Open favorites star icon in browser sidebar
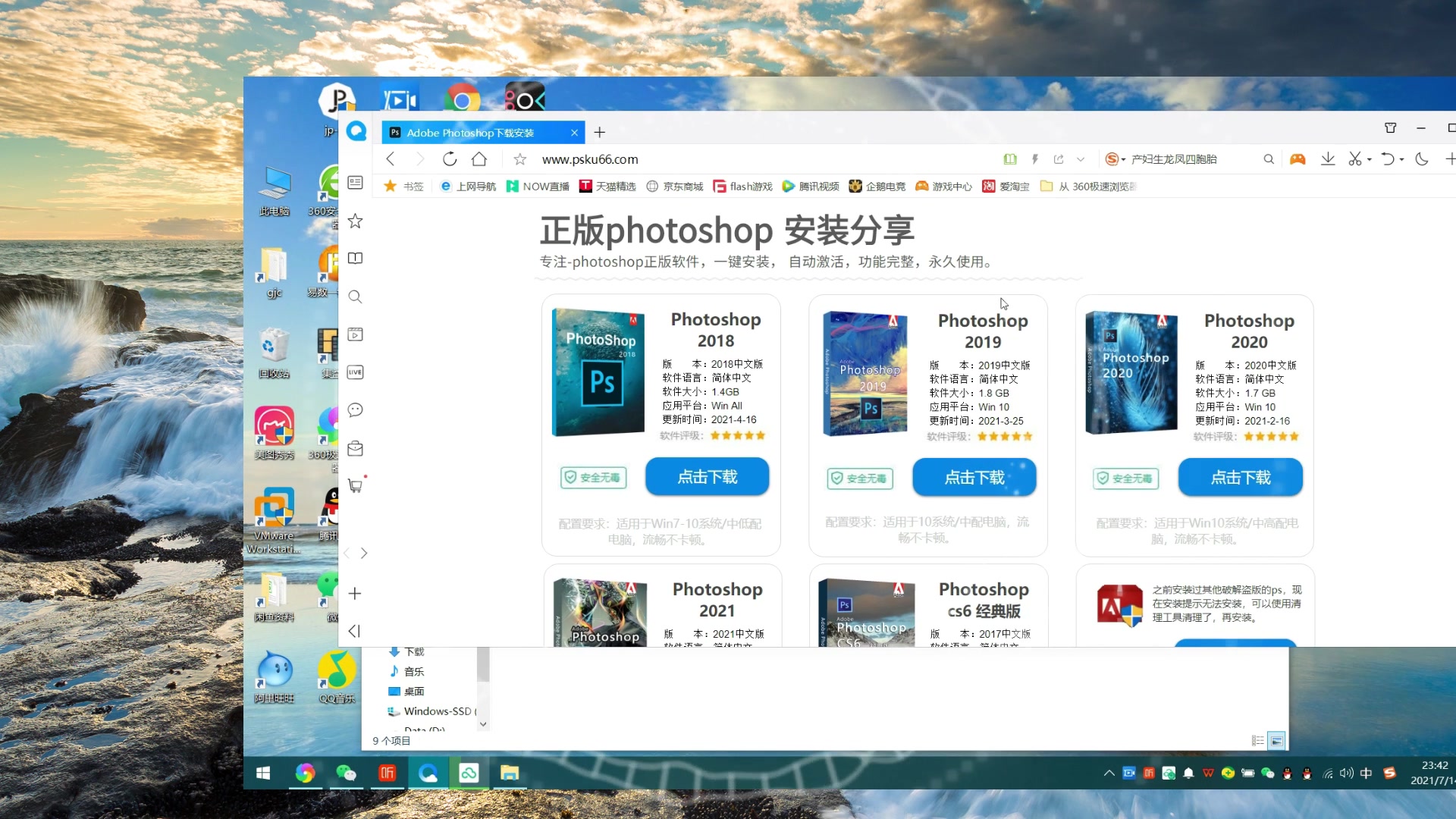Screen dimensions: 1456x819 [x=355, y=221]
